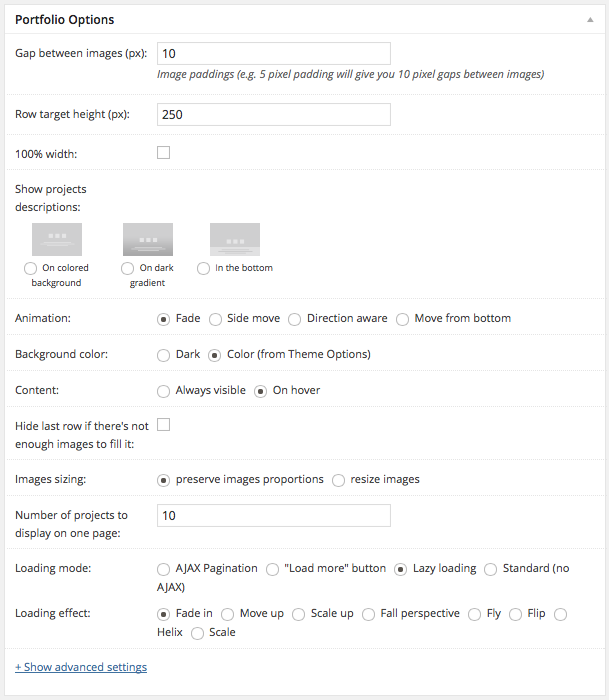Click the Gap between images input field
Screen dimensions: 609x700
click(x=273, y=53)
